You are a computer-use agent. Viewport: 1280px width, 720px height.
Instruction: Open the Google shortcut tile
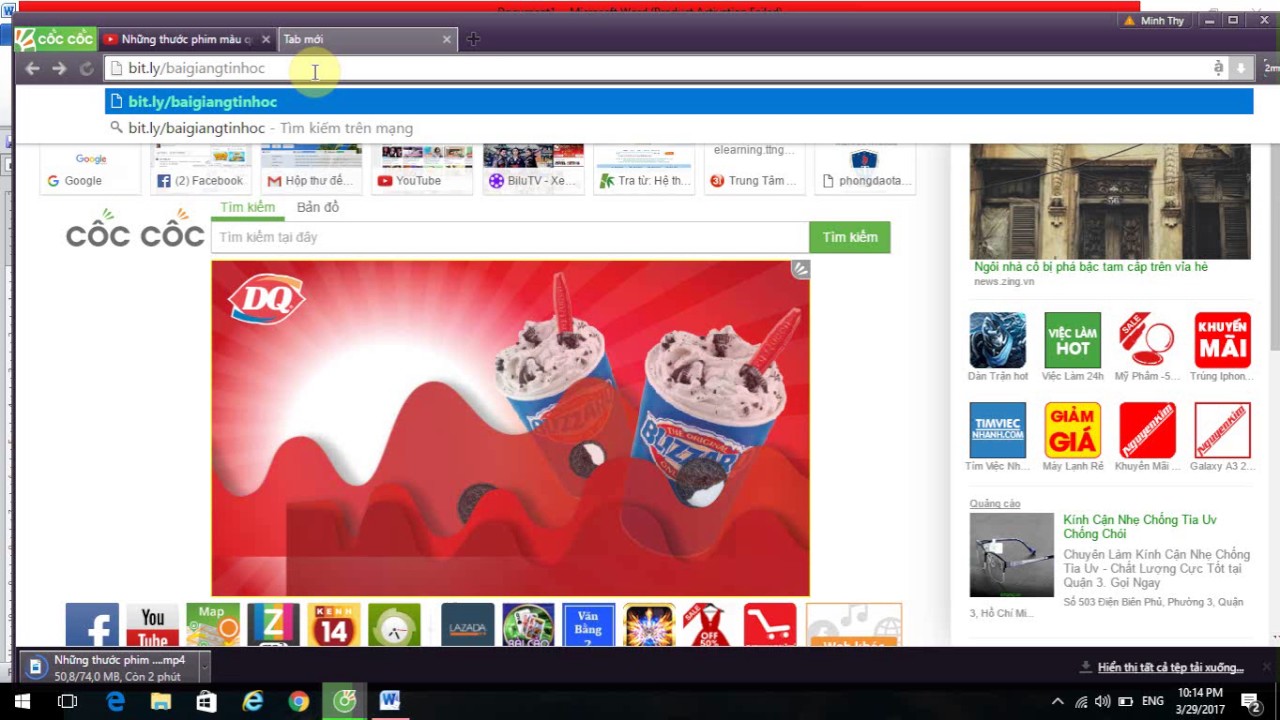pos(91,169)
